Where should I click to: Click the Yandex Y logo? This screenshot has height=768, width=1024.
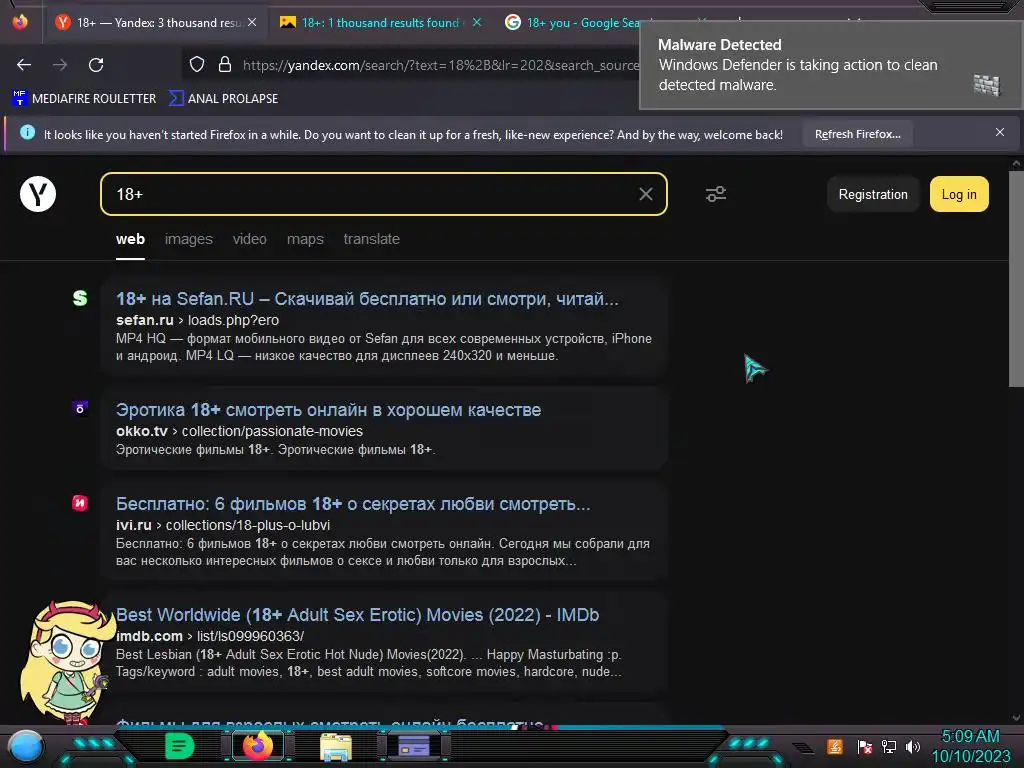click(x=38, y=194)
